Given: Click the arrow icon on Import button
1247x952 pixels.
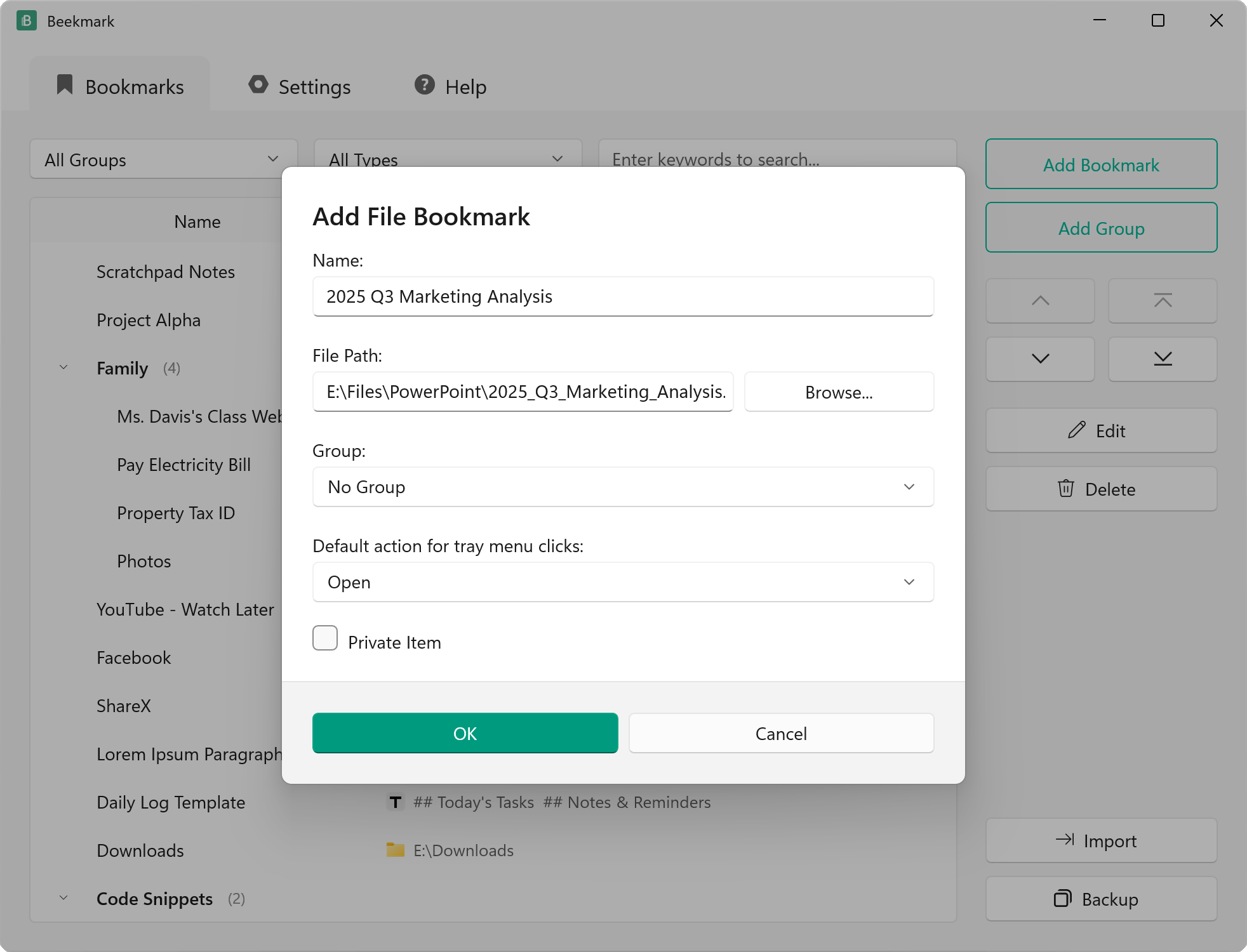Looking at the screenshot, I should tap(1065, 840).
